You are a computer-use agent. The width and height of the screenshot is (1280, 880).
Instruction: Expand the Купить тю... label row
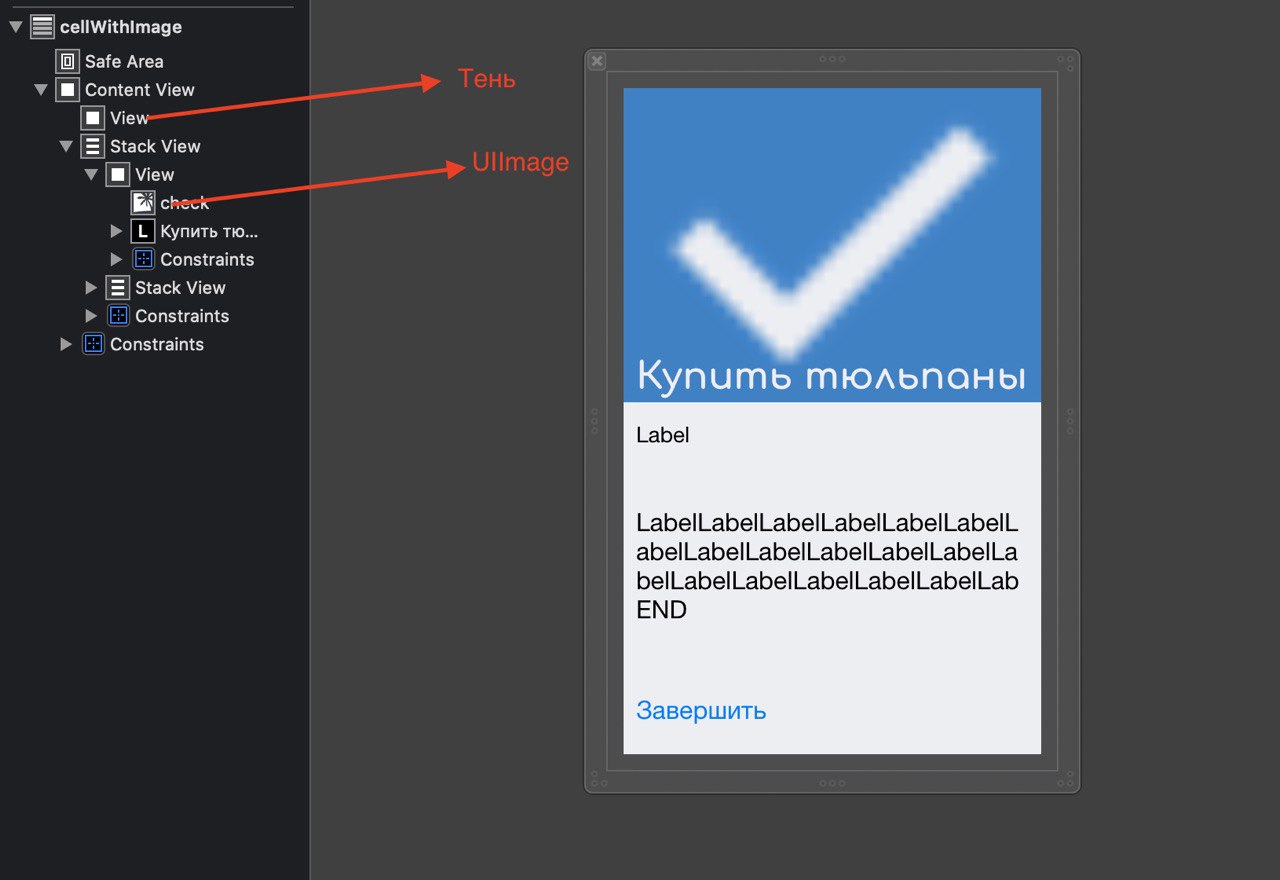pos(116,231)
